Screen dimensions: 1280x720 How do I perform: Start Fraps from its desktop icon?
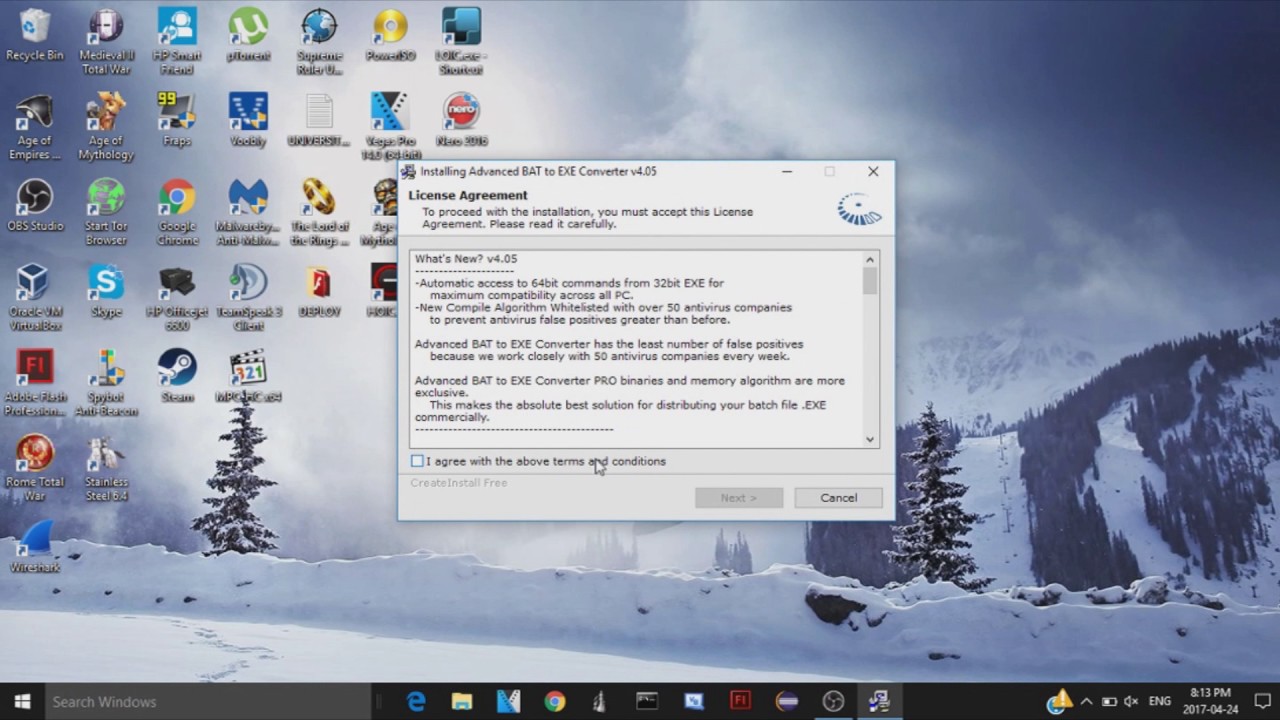tap(177, 111)
